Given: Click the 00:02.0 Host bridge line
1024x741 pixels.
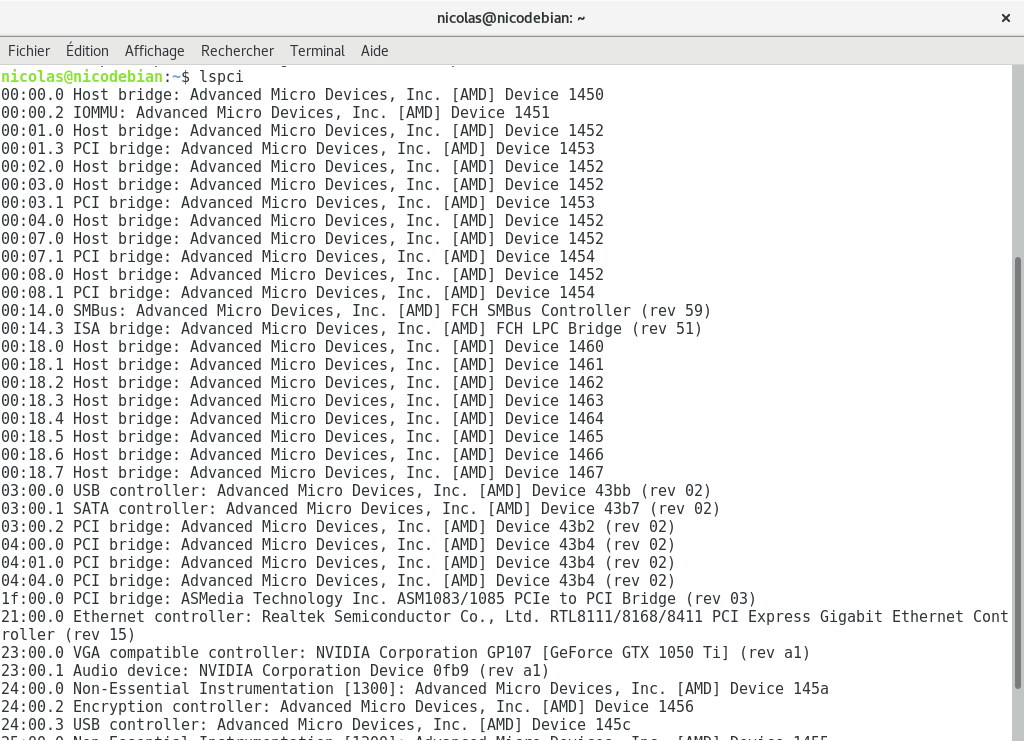Looking at the screenshot, I should tap(302, 166).
